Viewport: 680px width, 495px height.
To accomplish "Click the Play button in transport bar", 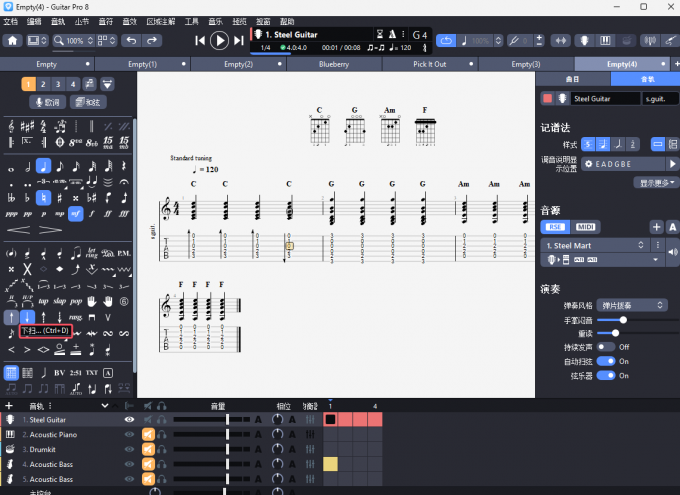I will pyautogui.click(x=220, y=40).
